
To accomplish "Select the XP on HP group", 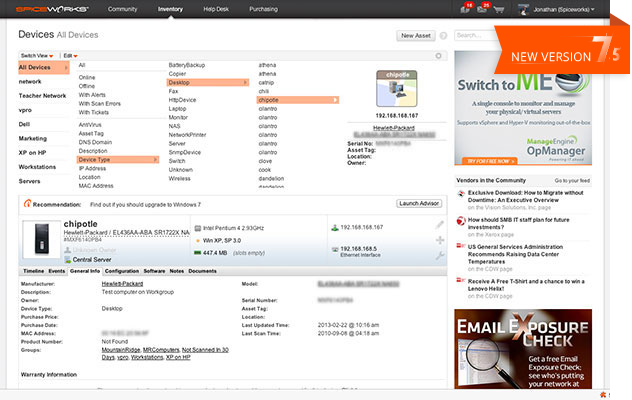I will tap(32, 153).
